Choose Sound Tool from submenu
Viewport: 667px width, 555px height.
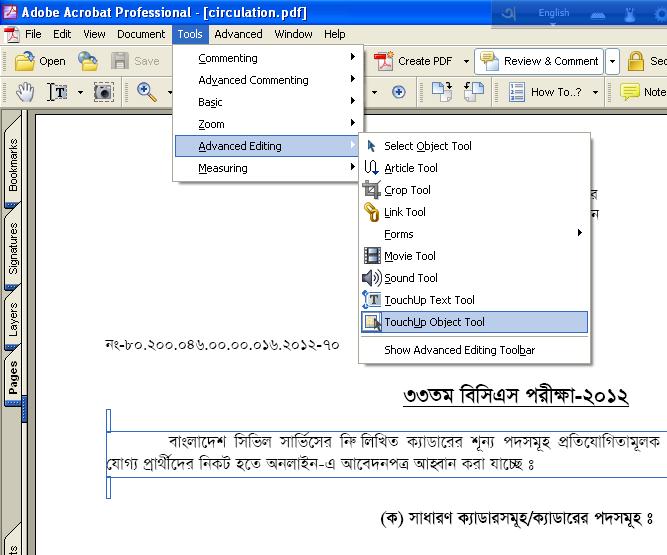coord(474,278)
